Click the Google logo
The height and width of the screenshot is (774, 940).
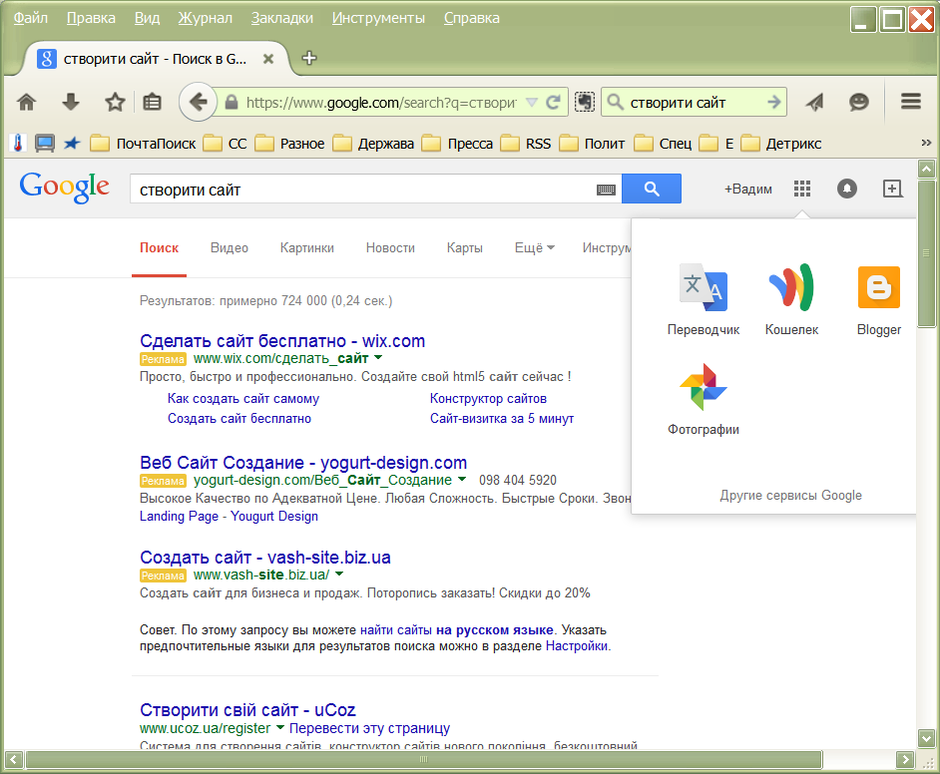64,188
